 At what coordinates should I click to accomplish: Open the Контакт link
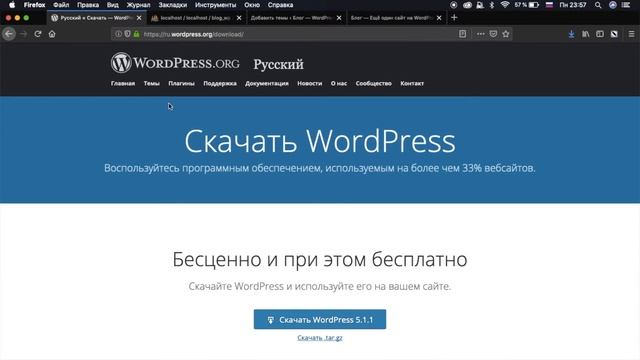(412, 83)
